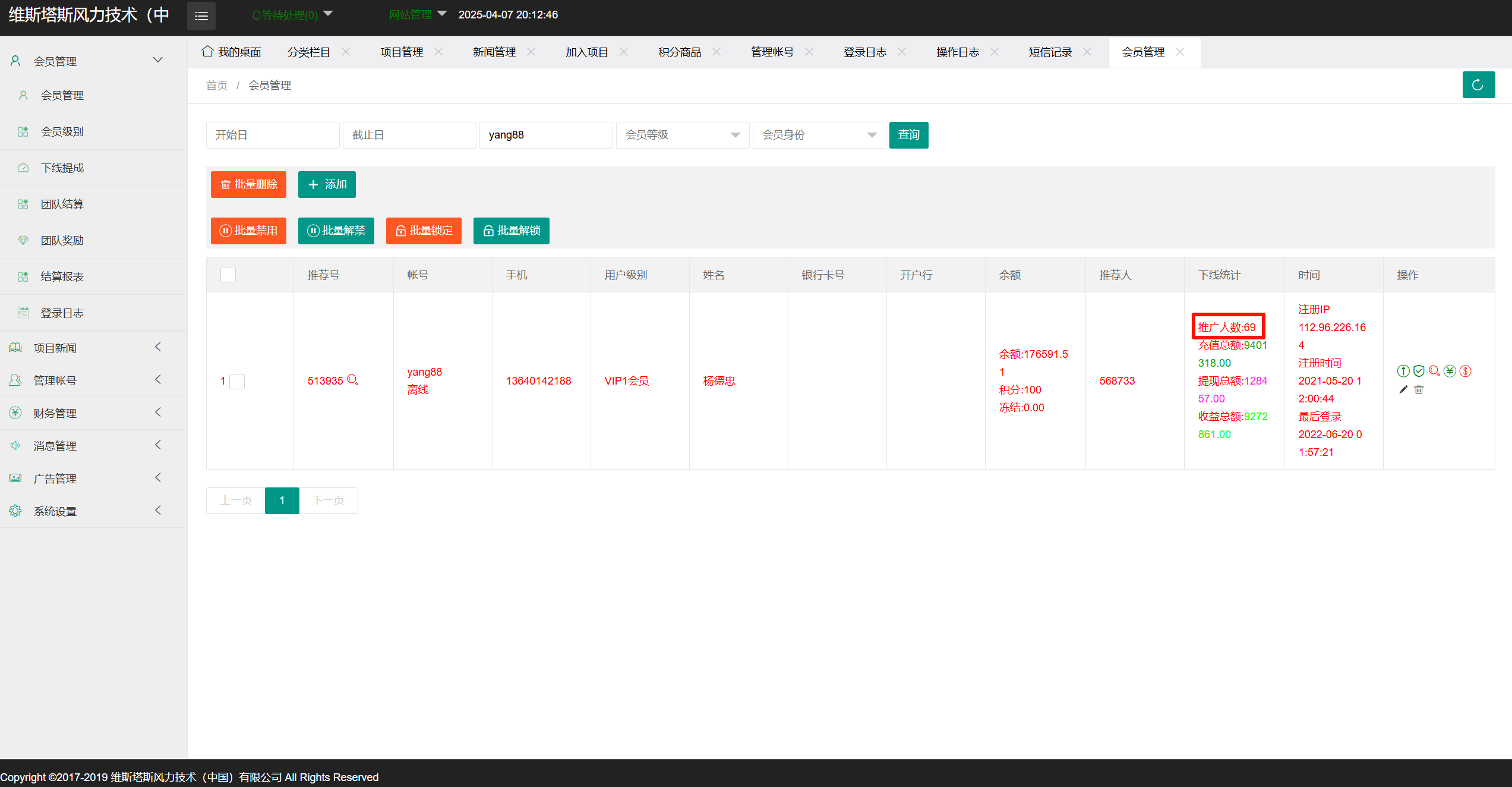Click the search field containing yang88
This screenshot has height=787, width=1512.
pos(546,135)
